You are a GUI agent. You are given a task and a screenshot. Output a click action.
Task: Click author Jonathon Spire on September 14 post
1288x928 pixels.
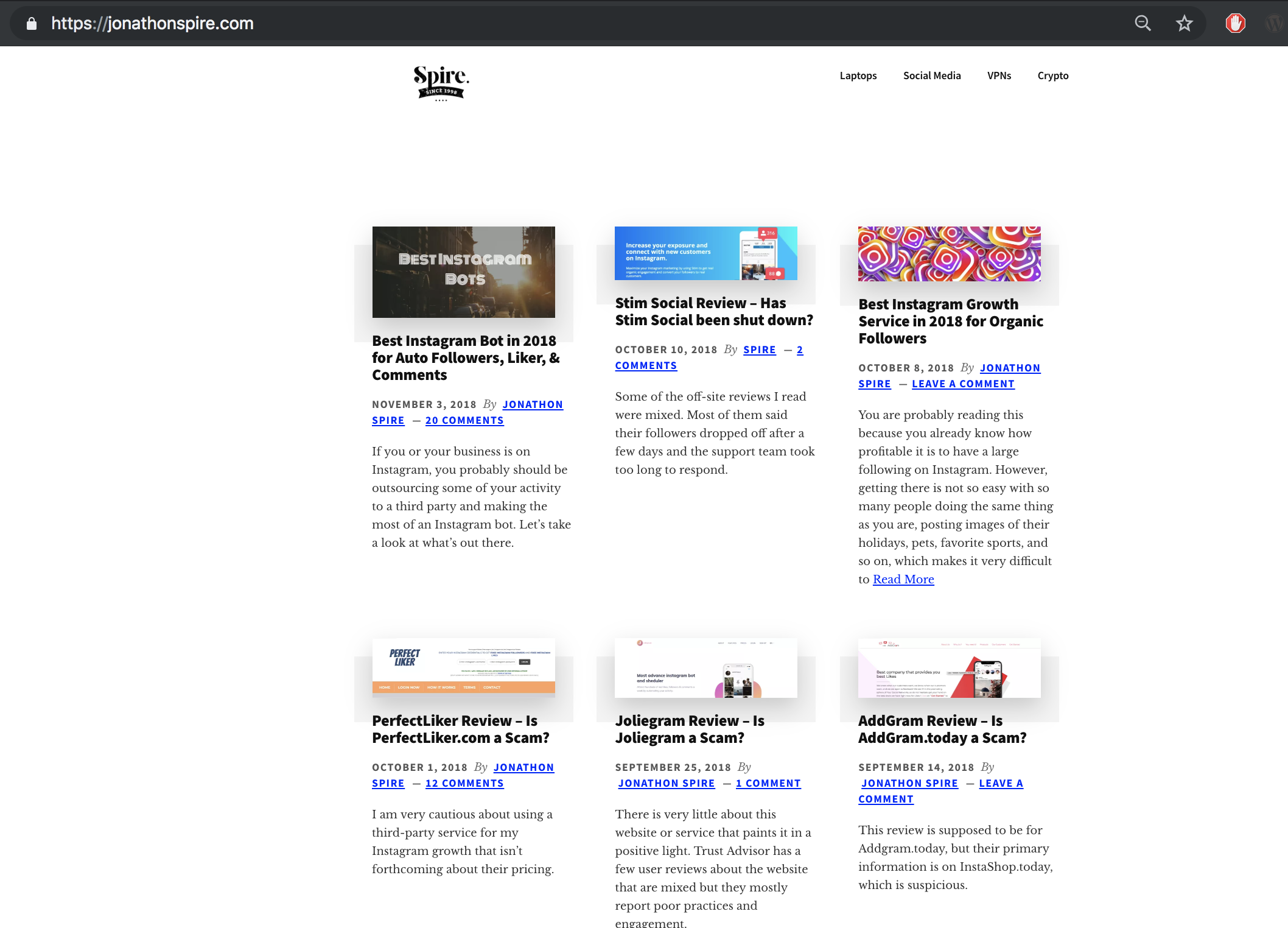pos(909,783)
